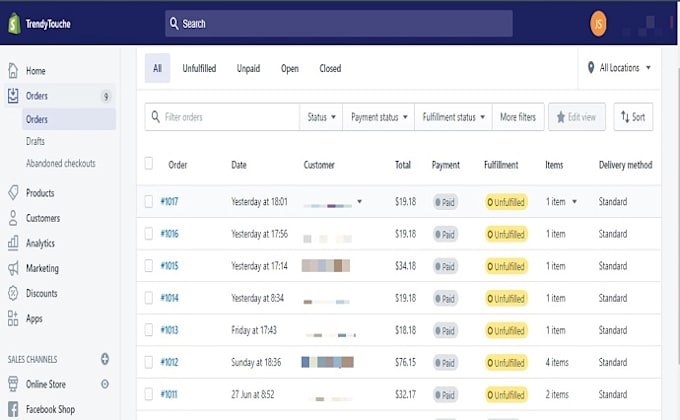This screenshot has width=680, height=420.
Task: Open order #1012 link
Action: click(x=169, y=362)
